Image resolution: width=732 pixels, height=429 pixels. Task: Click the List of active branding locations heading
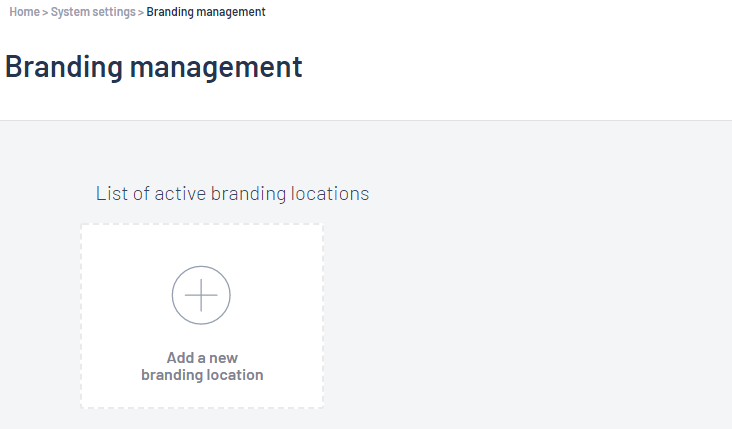(232, 193)
